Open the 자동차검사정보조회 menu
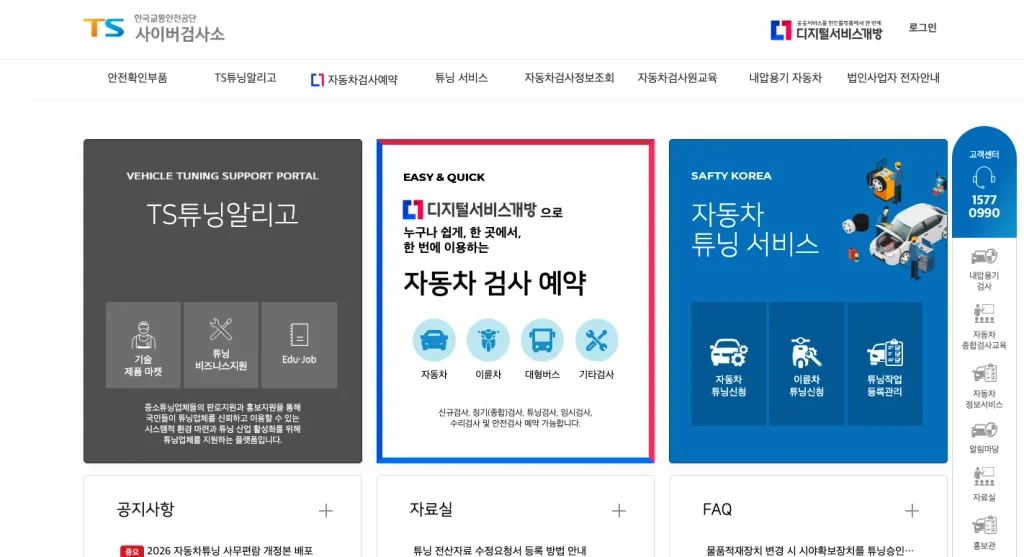Screen dimensions: 1024x557 (569, 78)
